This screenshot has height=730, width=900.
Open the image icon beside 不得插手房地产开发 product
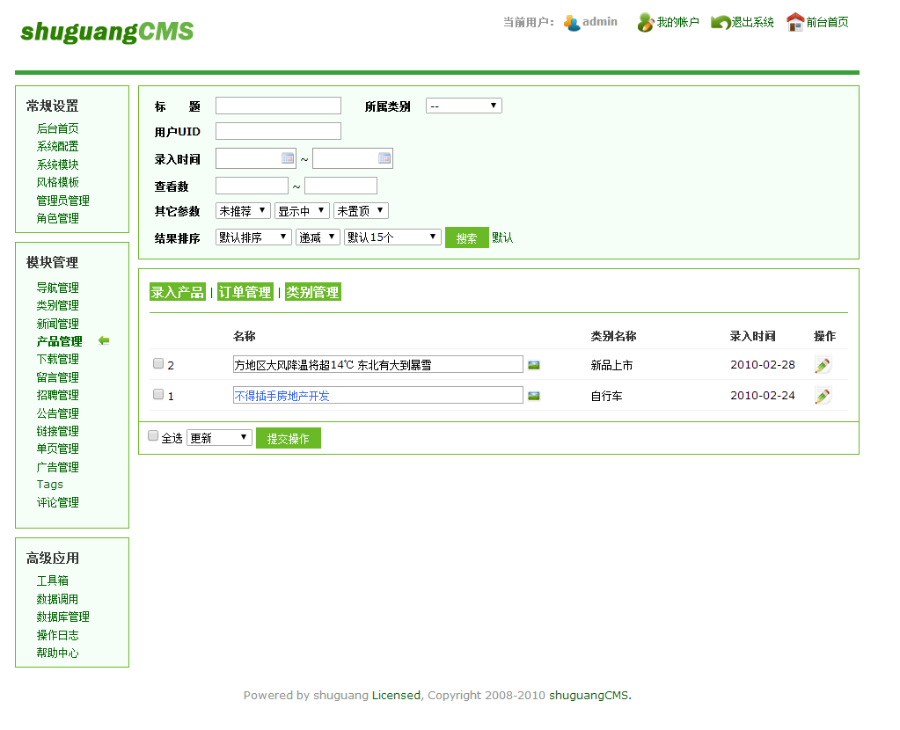point(534,395)
